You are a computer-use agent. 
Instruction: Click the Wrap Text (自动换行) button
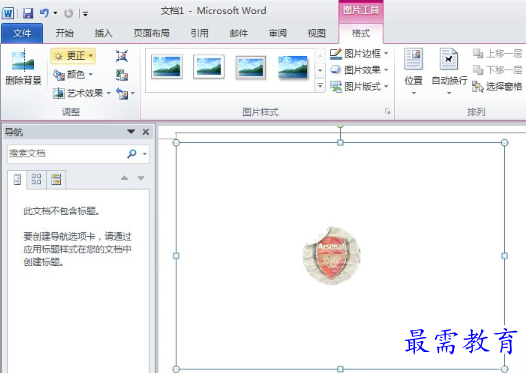tap(449, 71)
